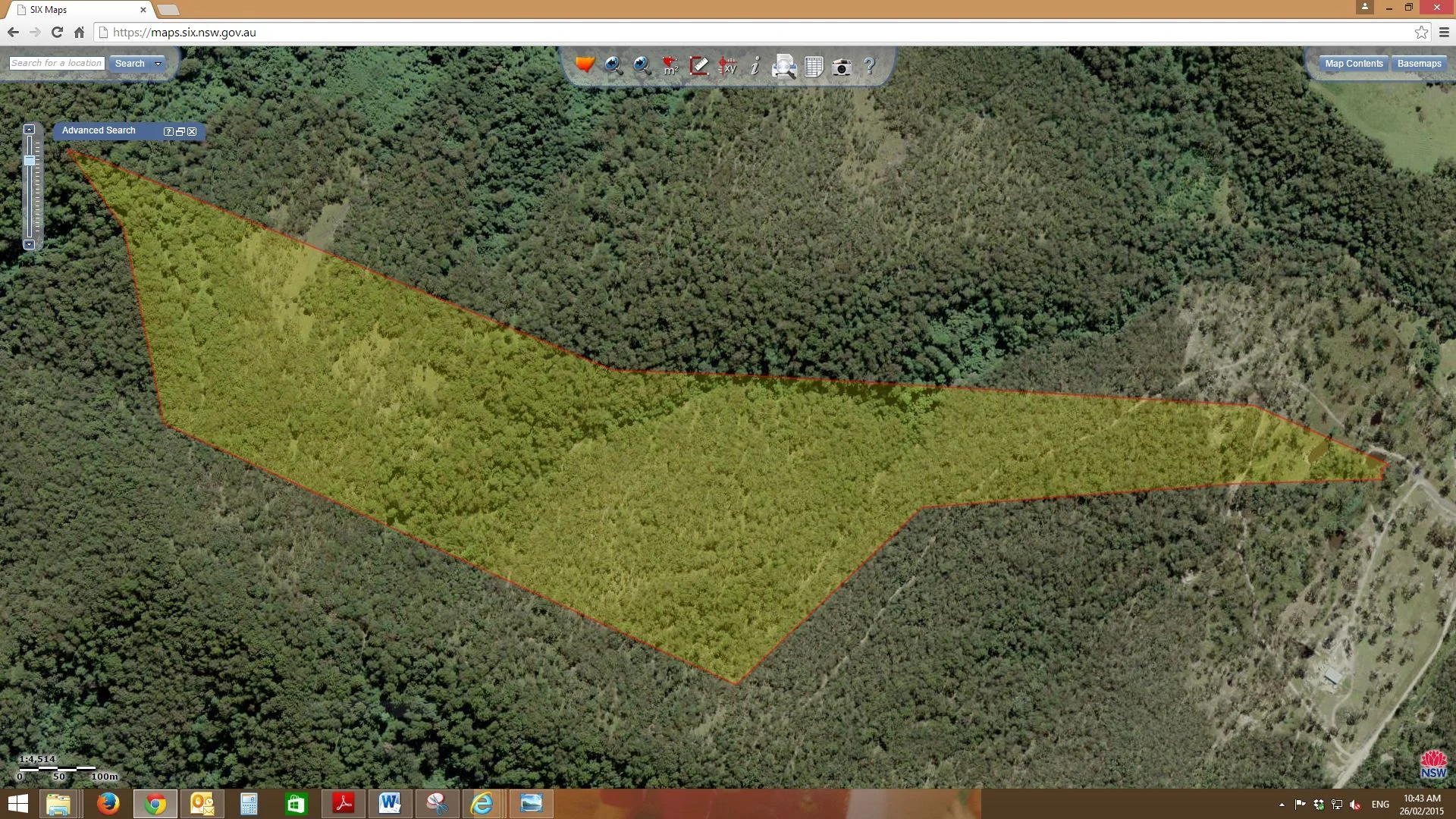This screenshot has width=1456, height=819.
Task: Close the Advanced Search panel
Action: 192,131
